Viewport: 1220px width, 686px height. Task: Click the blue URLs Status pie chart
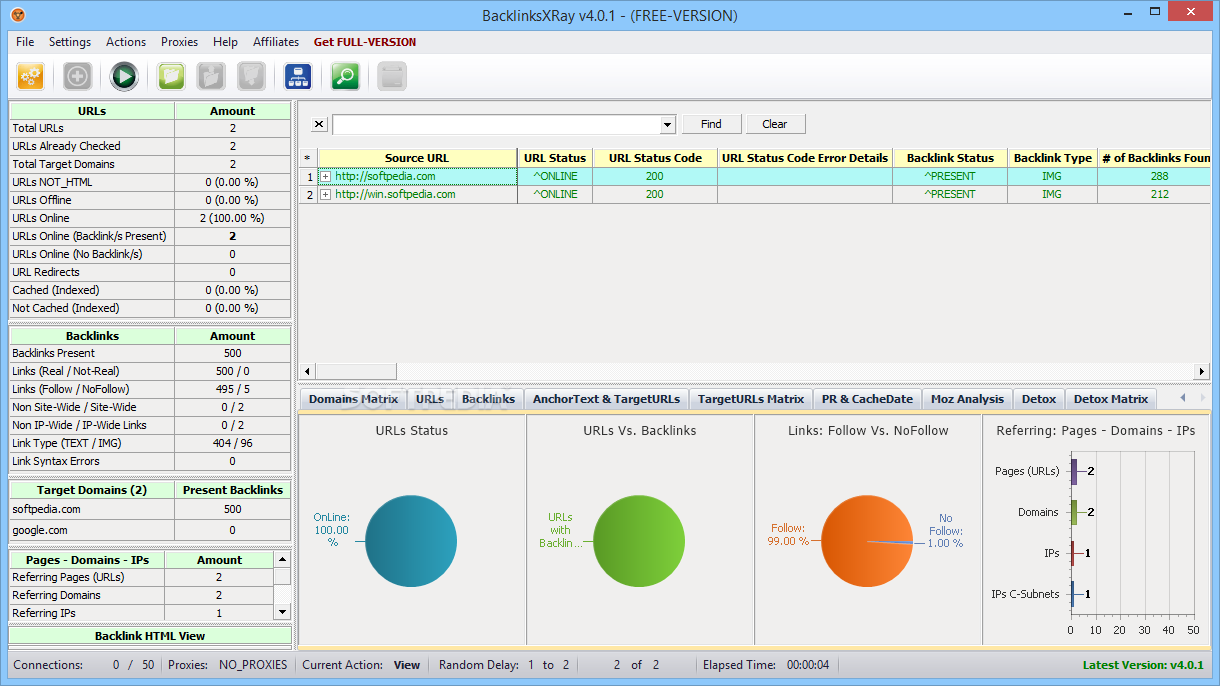(x=411, y=541)
